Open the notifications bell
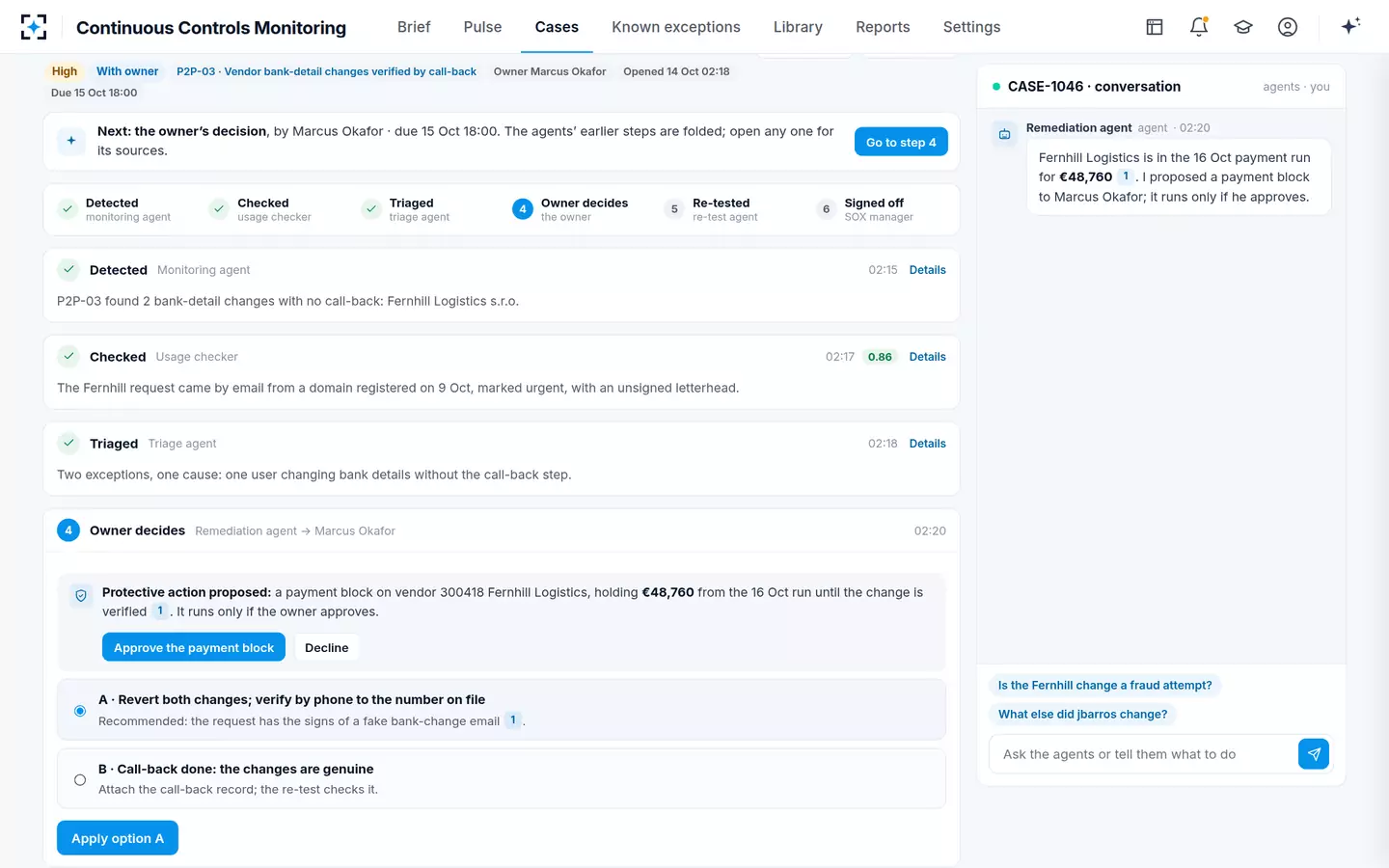Image resolution: width=1389 pixels, height=868 pixels. click(x=1199, y=27)
